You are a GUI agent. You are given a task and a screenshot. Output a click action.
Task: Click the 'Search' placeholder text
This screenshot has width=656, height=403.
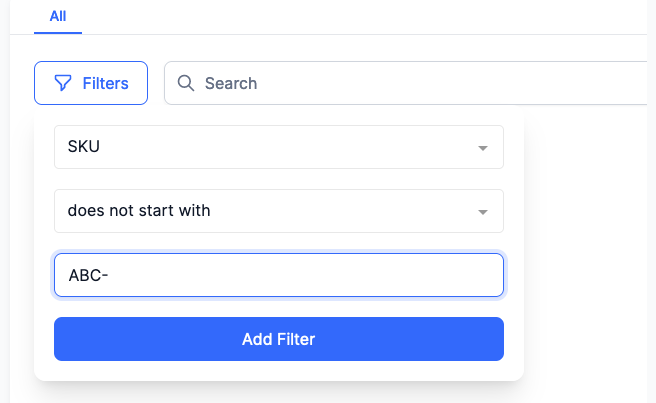point(231,83)
